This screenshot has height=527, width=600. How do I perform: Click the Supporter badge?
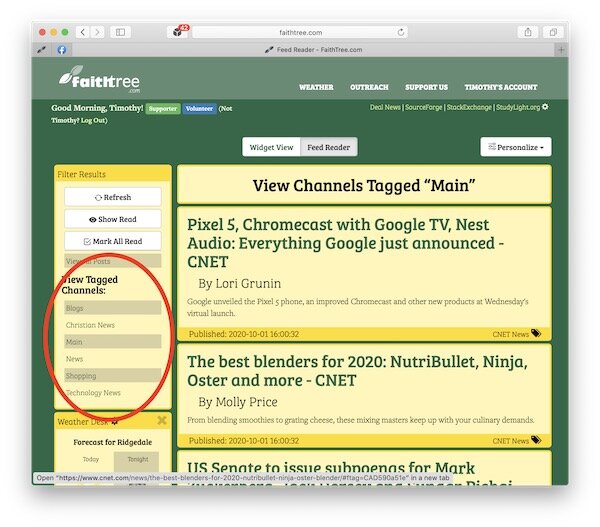coord(163,109)
